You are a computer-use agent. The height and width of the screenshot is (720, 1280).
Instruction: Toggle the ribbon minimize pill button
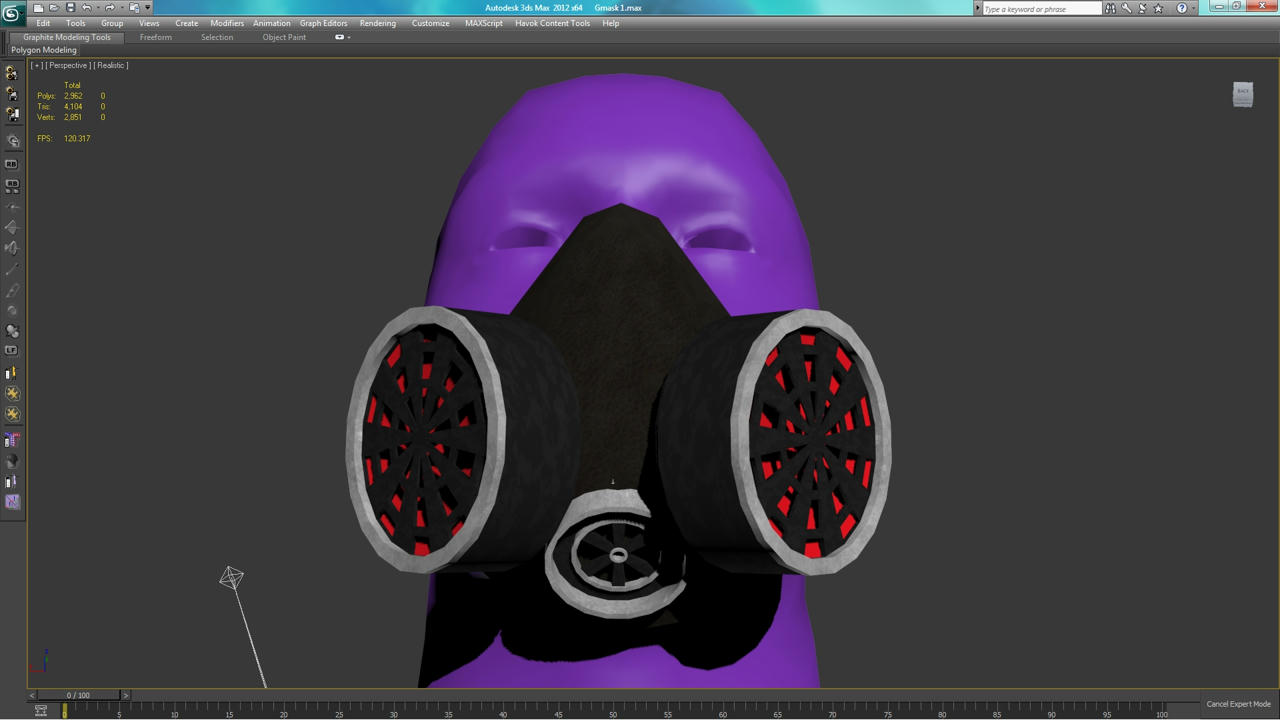(x=340, y=37)
